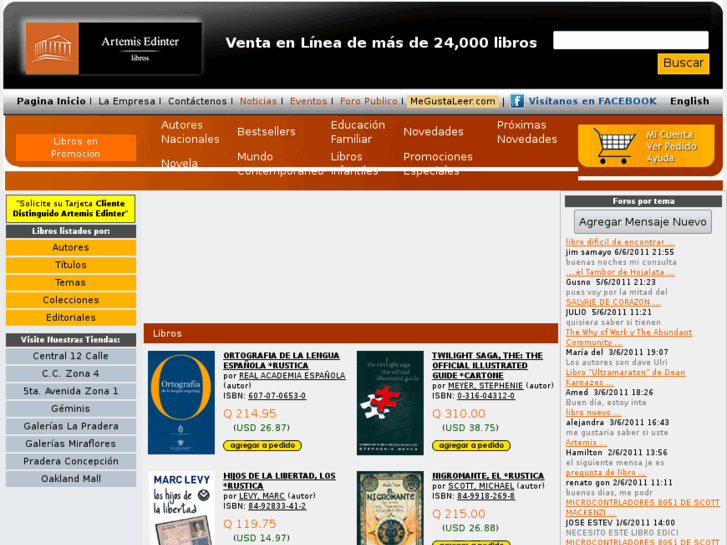Visit MeGustaLeer.com link
The width and height of the screenshot is (727, 545).
pyautogui.click(x=453, y=101)
